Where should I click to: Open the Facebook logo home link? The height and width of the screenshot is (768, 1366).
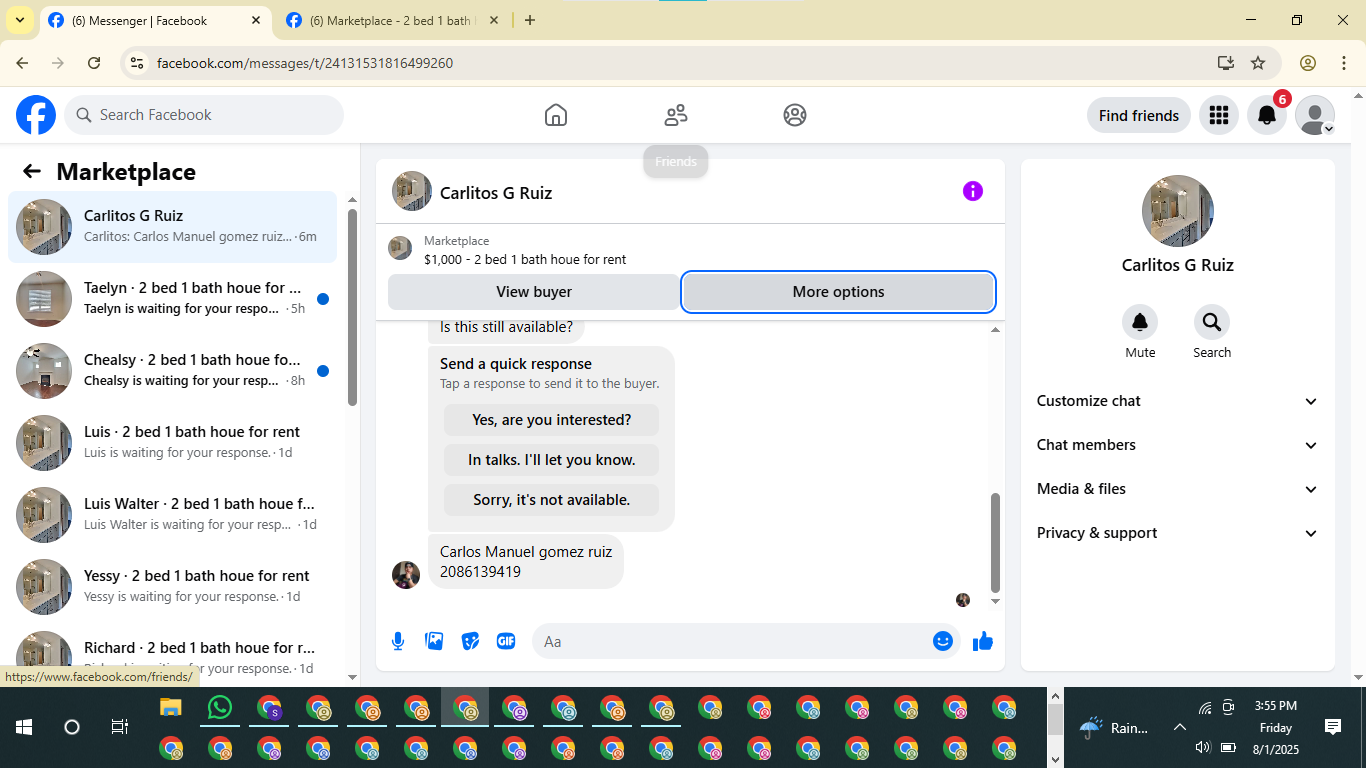point(36,115)
